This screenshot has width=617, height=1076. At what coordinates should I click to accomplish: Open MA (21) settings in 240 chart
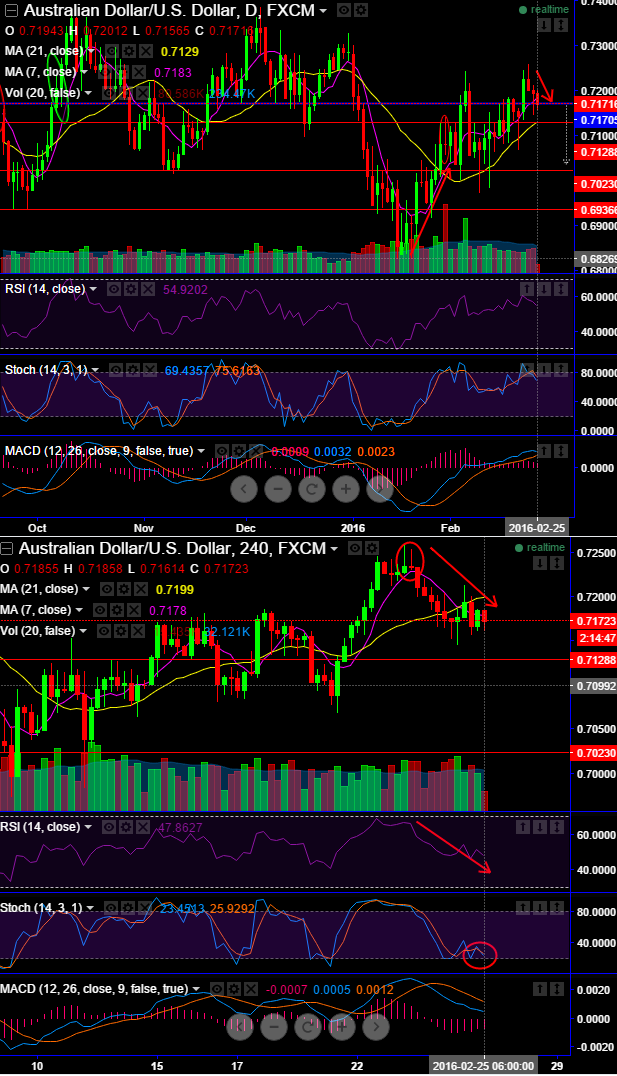124,589
